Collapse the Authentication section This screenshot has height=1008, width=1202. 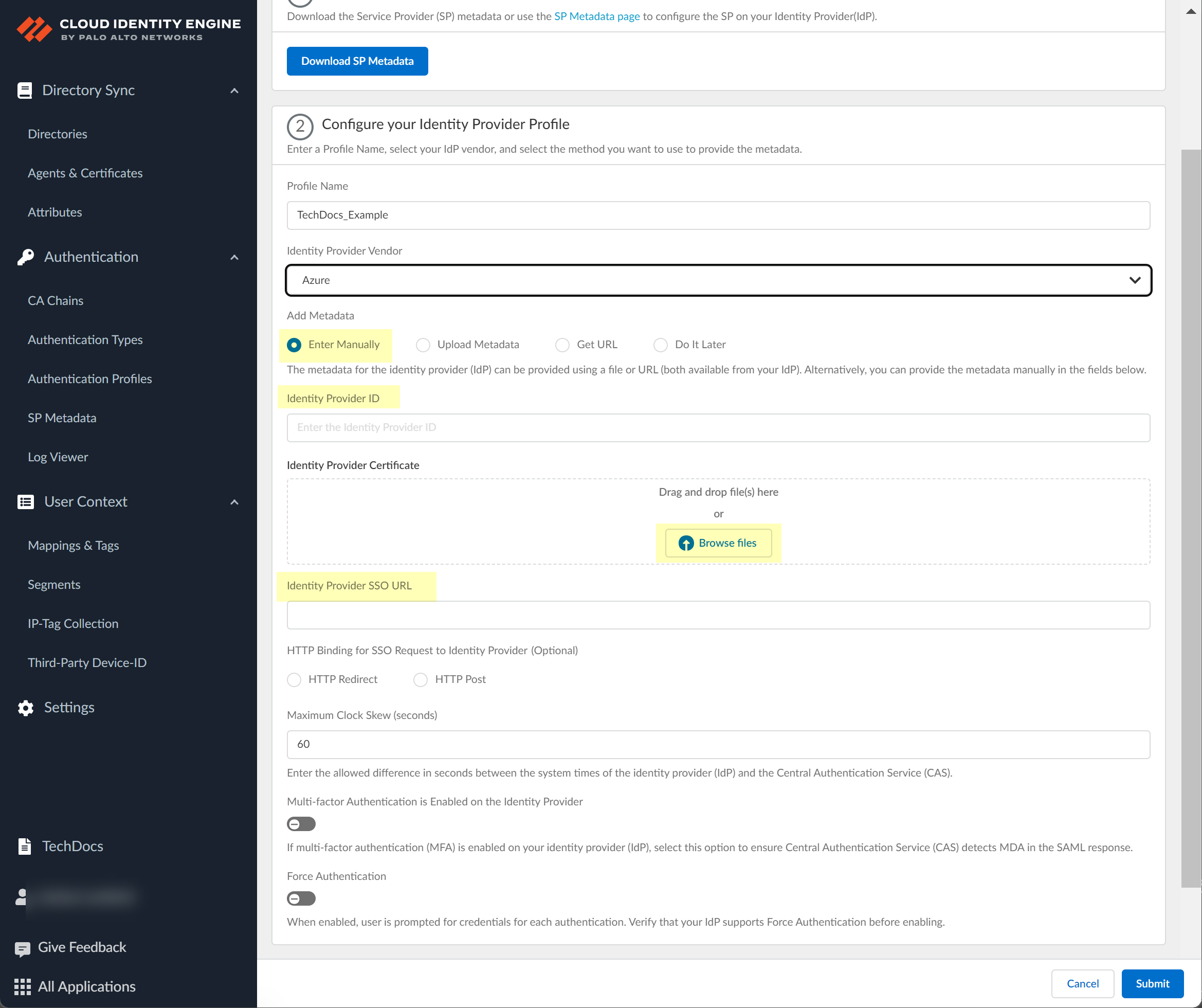[234, 257]
